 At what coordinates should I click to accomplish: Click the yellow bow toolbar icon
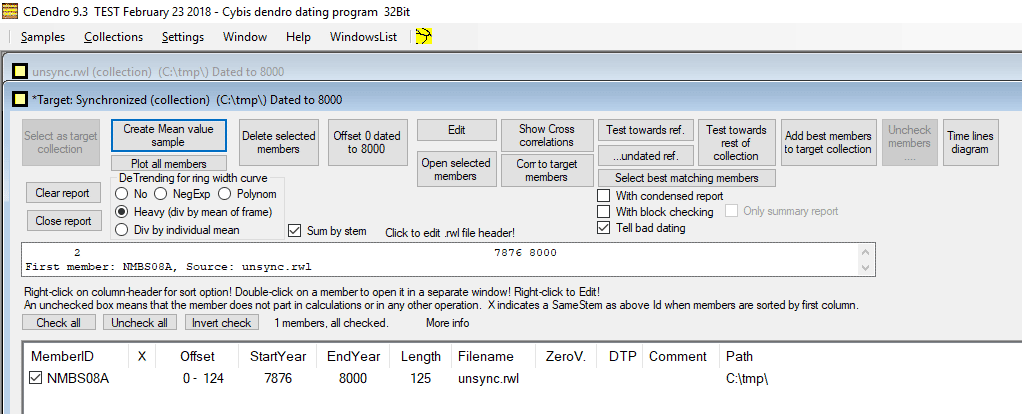[x=424, y=37]
